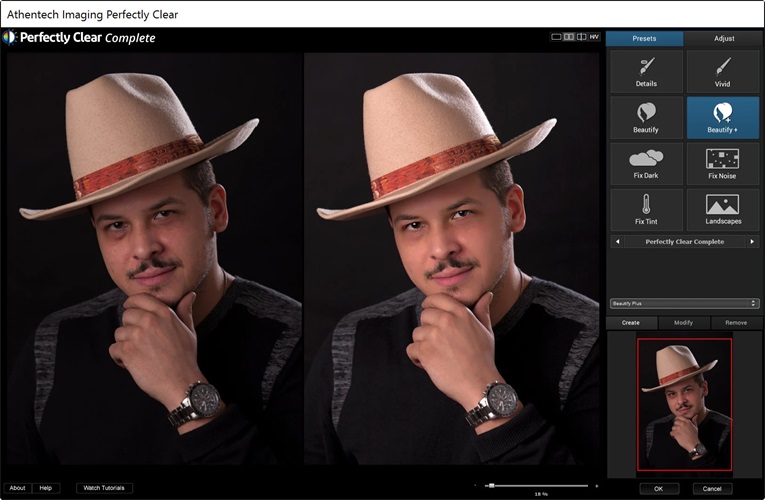765x500 pixels.
Task: Switch to single image view
Action: 557,37
